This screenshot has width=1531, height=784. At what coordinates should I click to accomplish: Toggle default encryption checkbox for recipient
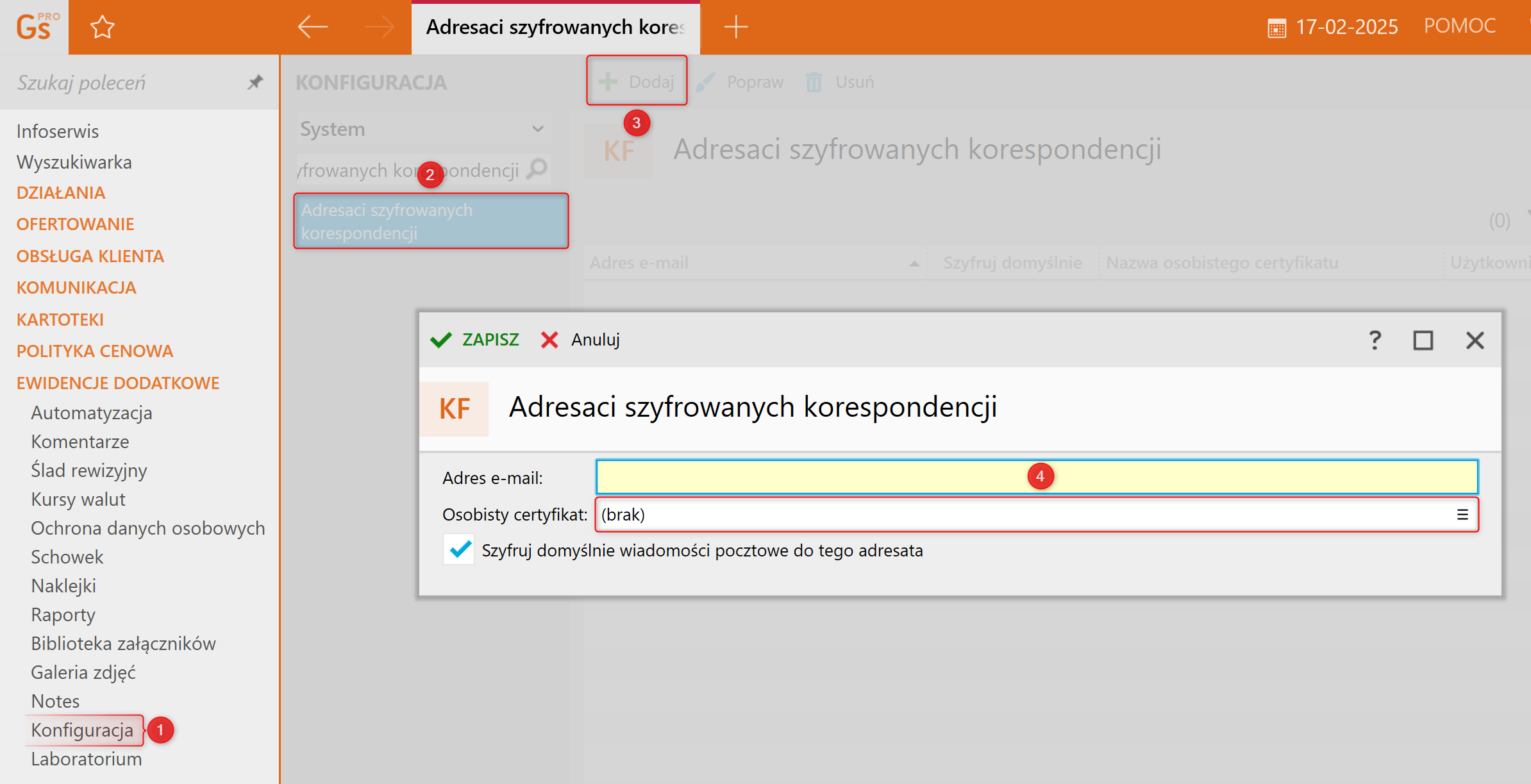459,550
